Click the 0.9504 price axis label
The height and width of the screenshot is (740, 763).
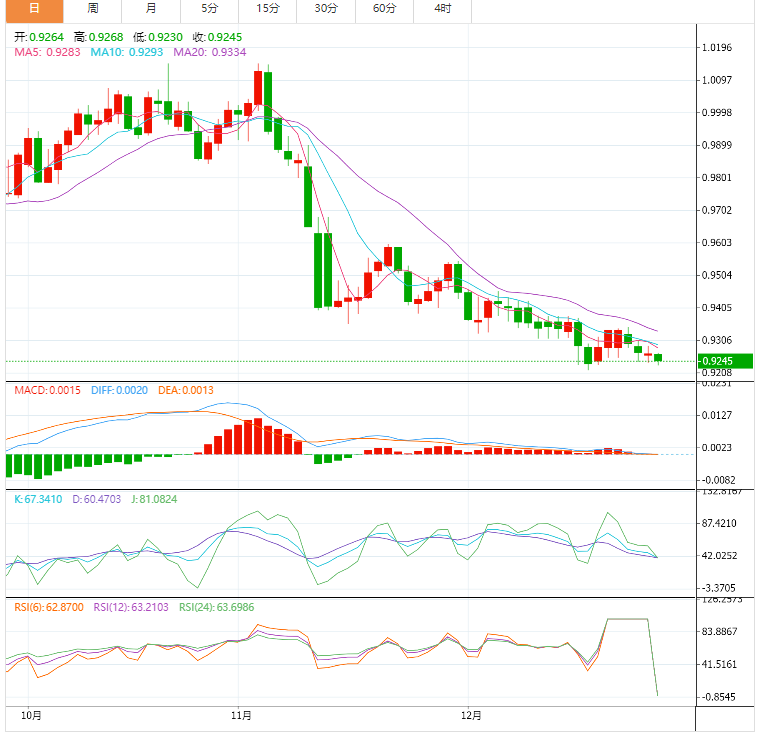point(716,275)
